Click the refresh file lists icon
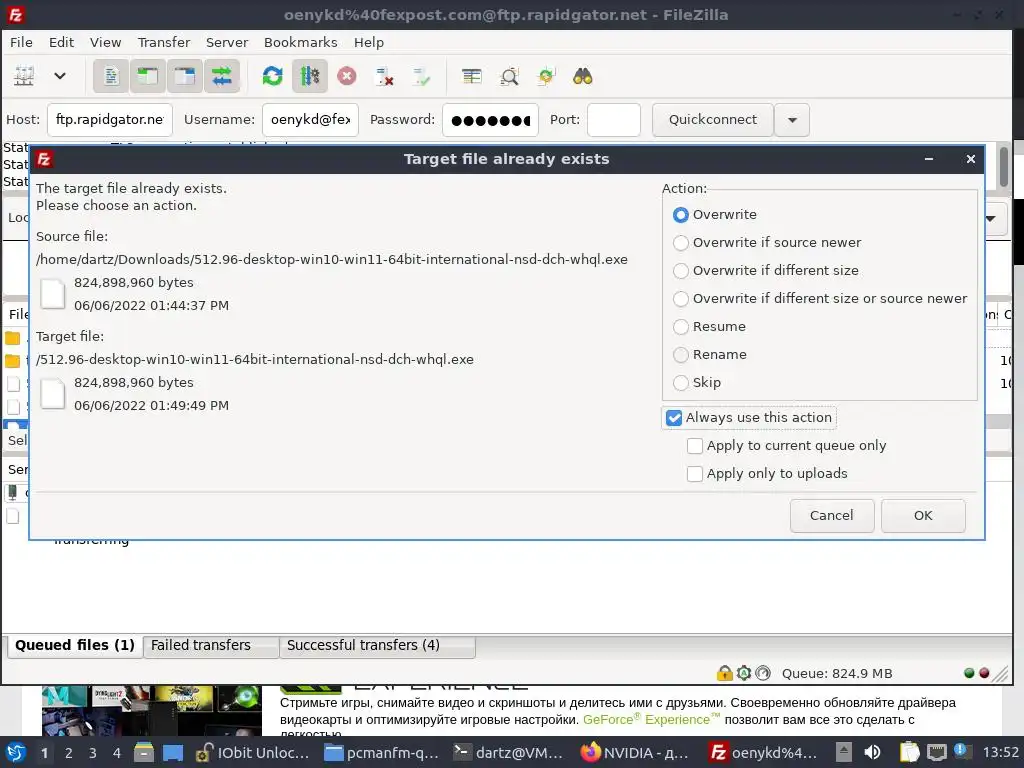Viewport: 1024px width, 768px height. tap(272, 76)
